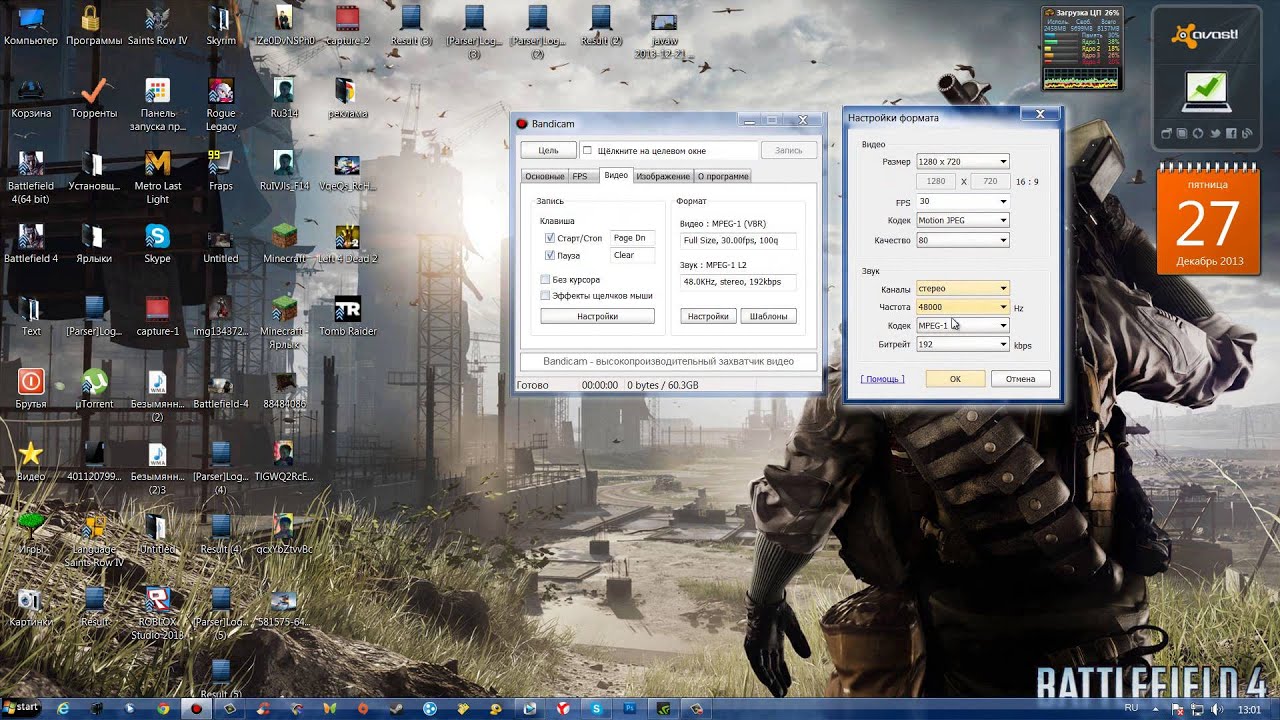The width and height of the screenshot is (1280, 720).
Task: Click the Загрузка ЦП monitor gadget
Action: [x=1082, y=49]
